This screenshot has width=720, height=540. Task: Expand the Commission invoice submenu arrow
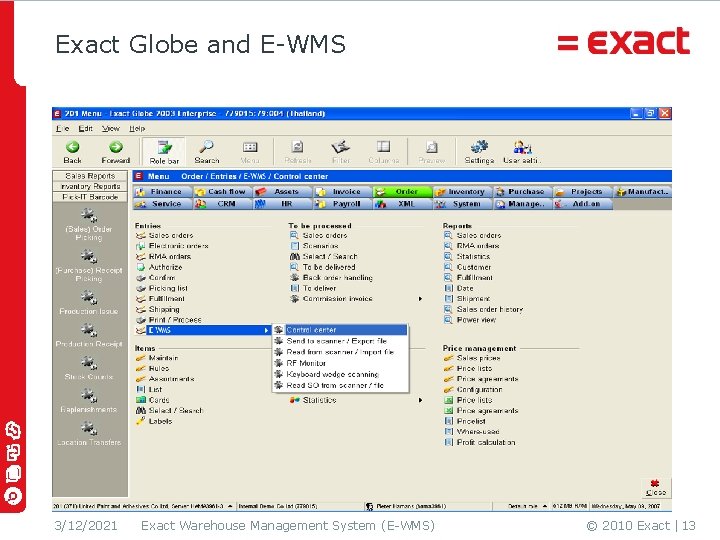pyautogui.click(x=420, y=299)
